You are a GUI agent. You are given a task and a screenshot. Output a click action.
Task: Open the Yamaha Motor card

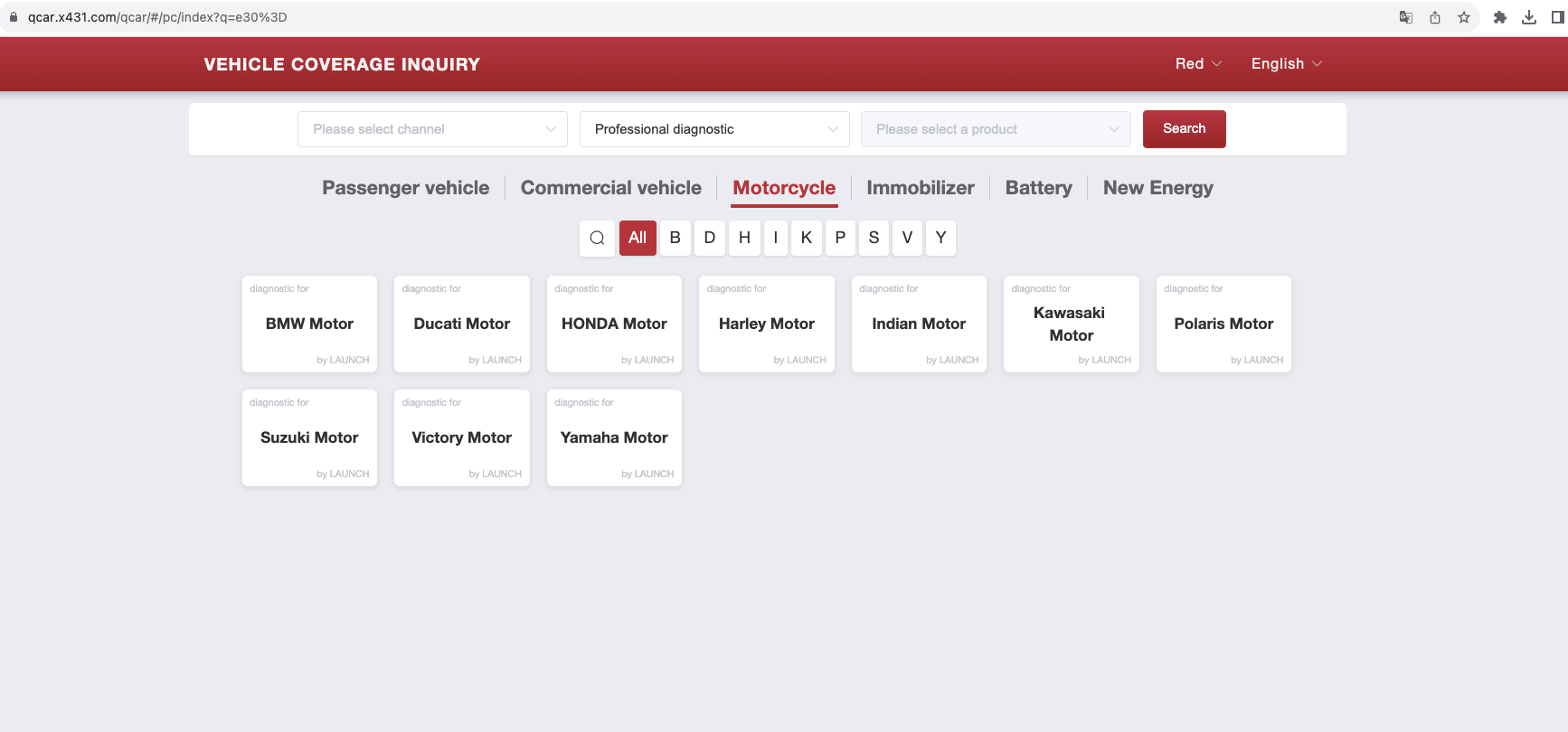(614, 437)
